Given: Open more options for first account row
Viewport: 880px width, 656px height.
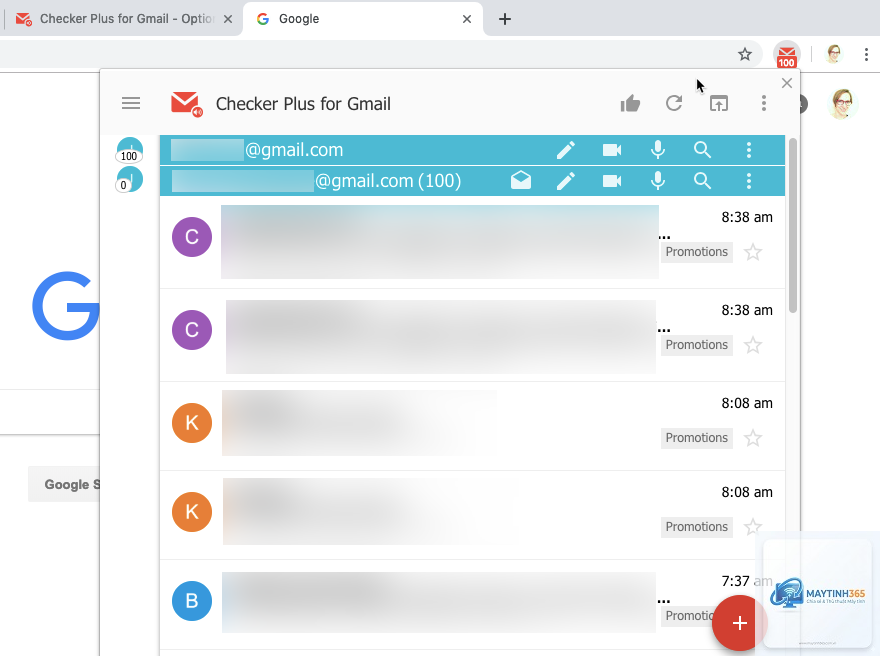Looking at the screenshot, I should tap(749, 150).
